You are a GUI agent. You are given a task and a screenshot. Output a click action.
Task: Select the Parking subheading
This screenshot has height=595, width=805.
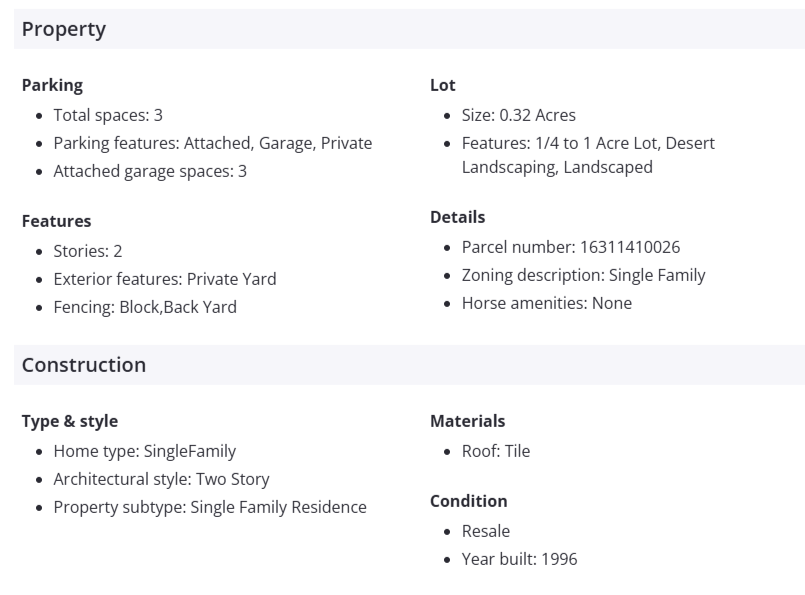[52, 85]
